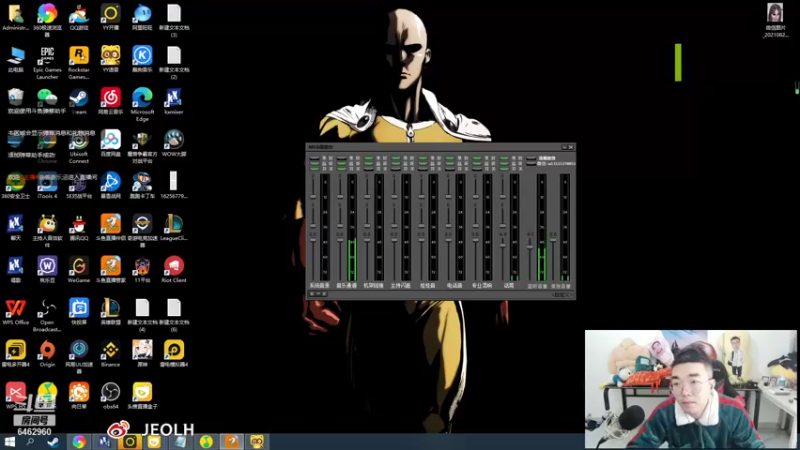Open the LeagueClient desktop shortcut
Image resolution: width=800 pixels, height=450 pixels.
173,228
